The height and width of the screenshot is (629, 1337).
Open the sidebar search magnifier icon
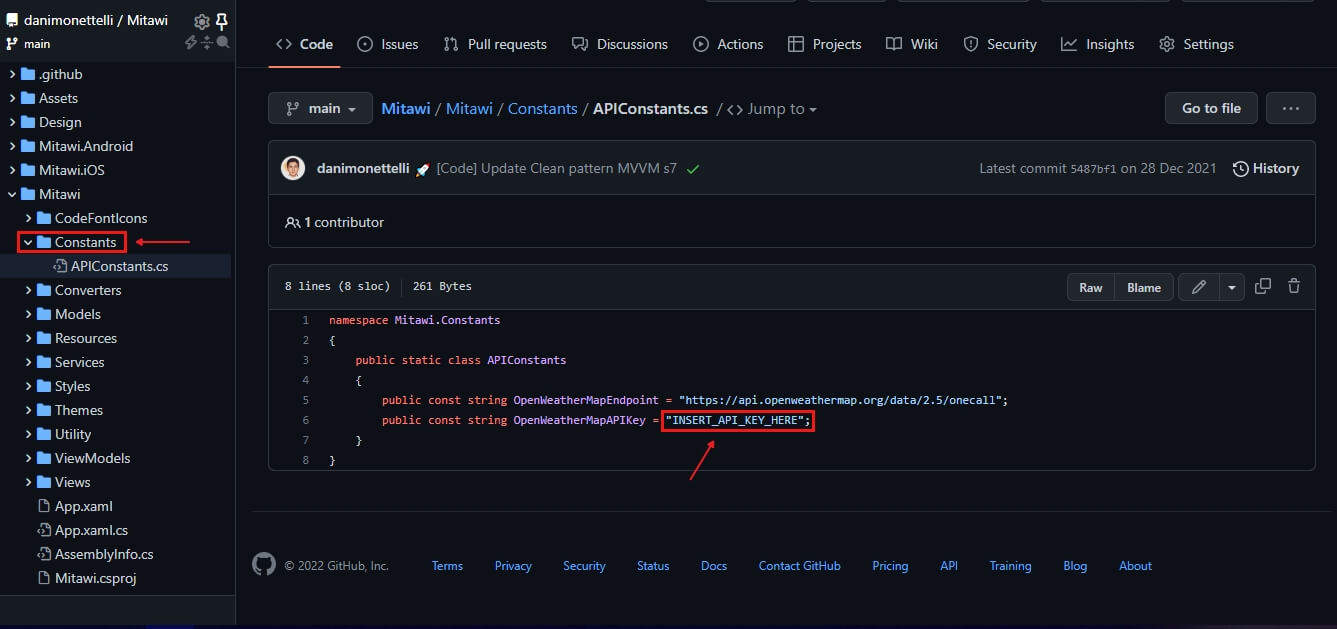pos(223,43)
